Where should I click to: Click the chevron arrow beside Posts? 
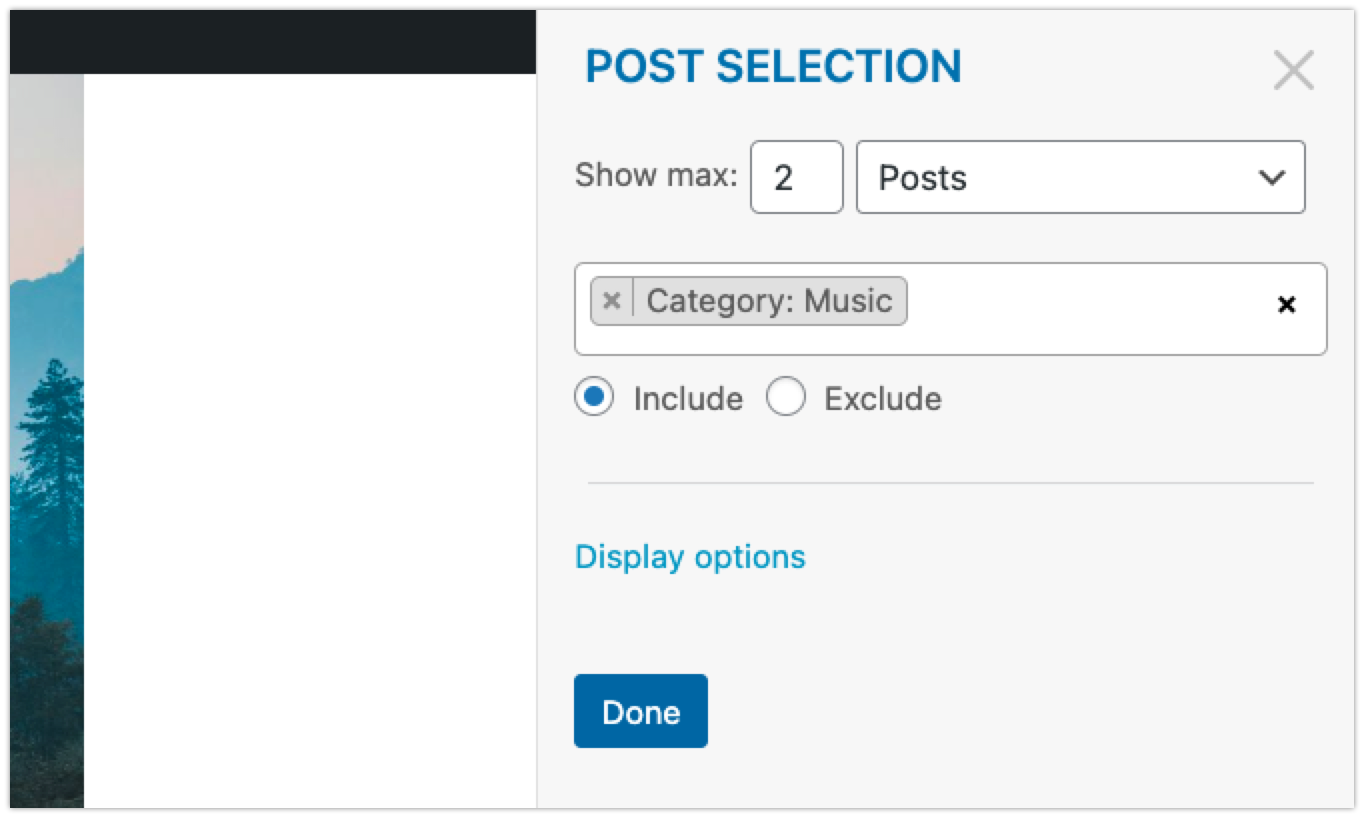point(1271,178)
